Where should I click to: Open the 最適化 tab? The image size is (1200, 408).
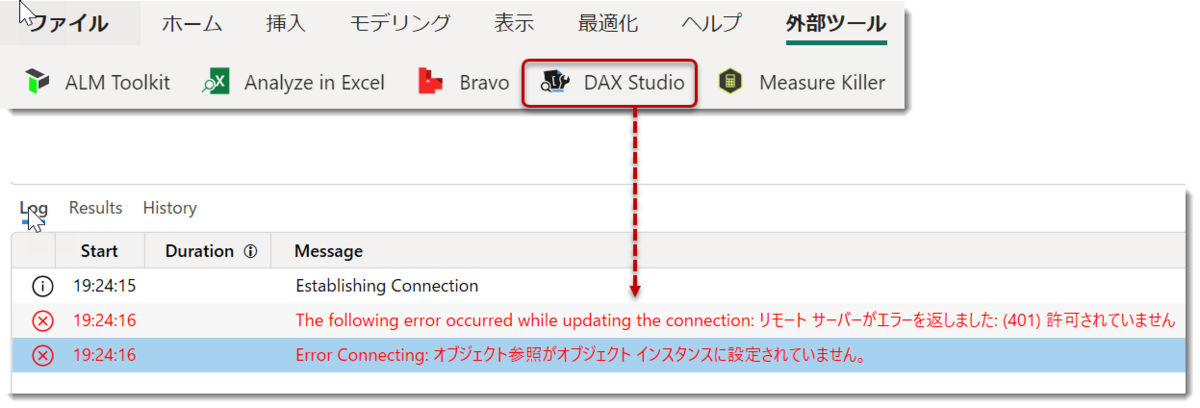[x=608, y=24]
